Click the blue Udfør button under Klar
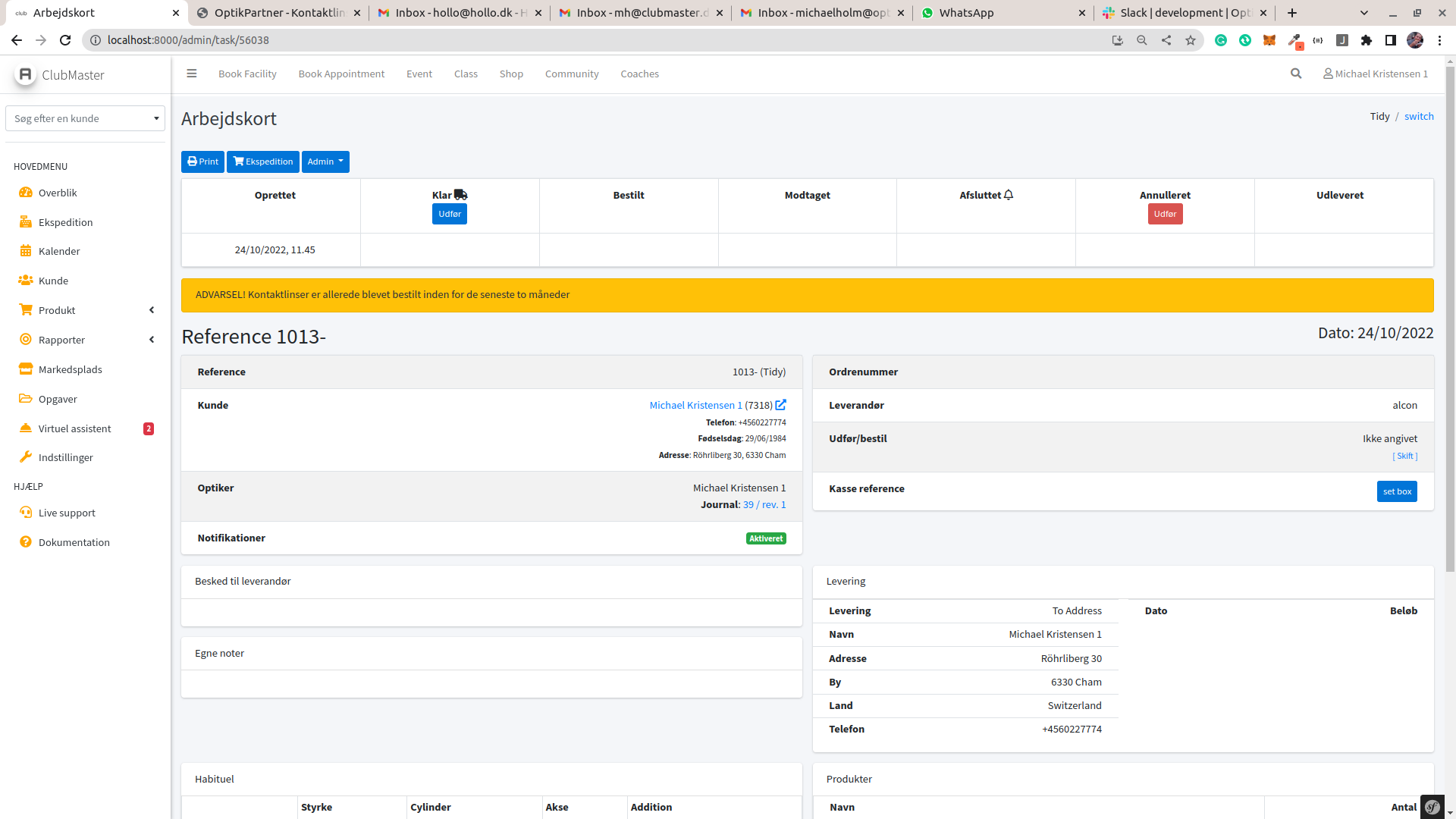The width and height of the screenshot is (1456, 819). (x=449, y=214)
